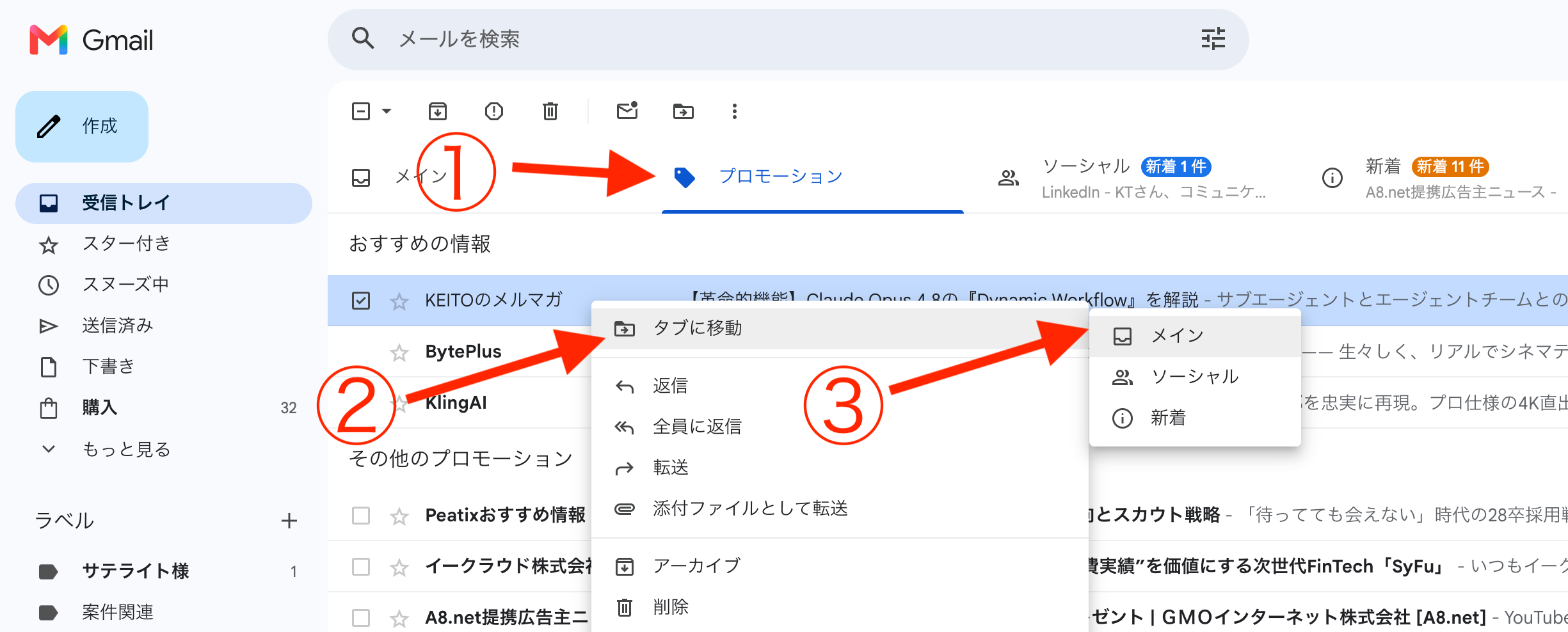
Task: Open the more options three-dot menu
Action: pos(735,111)
